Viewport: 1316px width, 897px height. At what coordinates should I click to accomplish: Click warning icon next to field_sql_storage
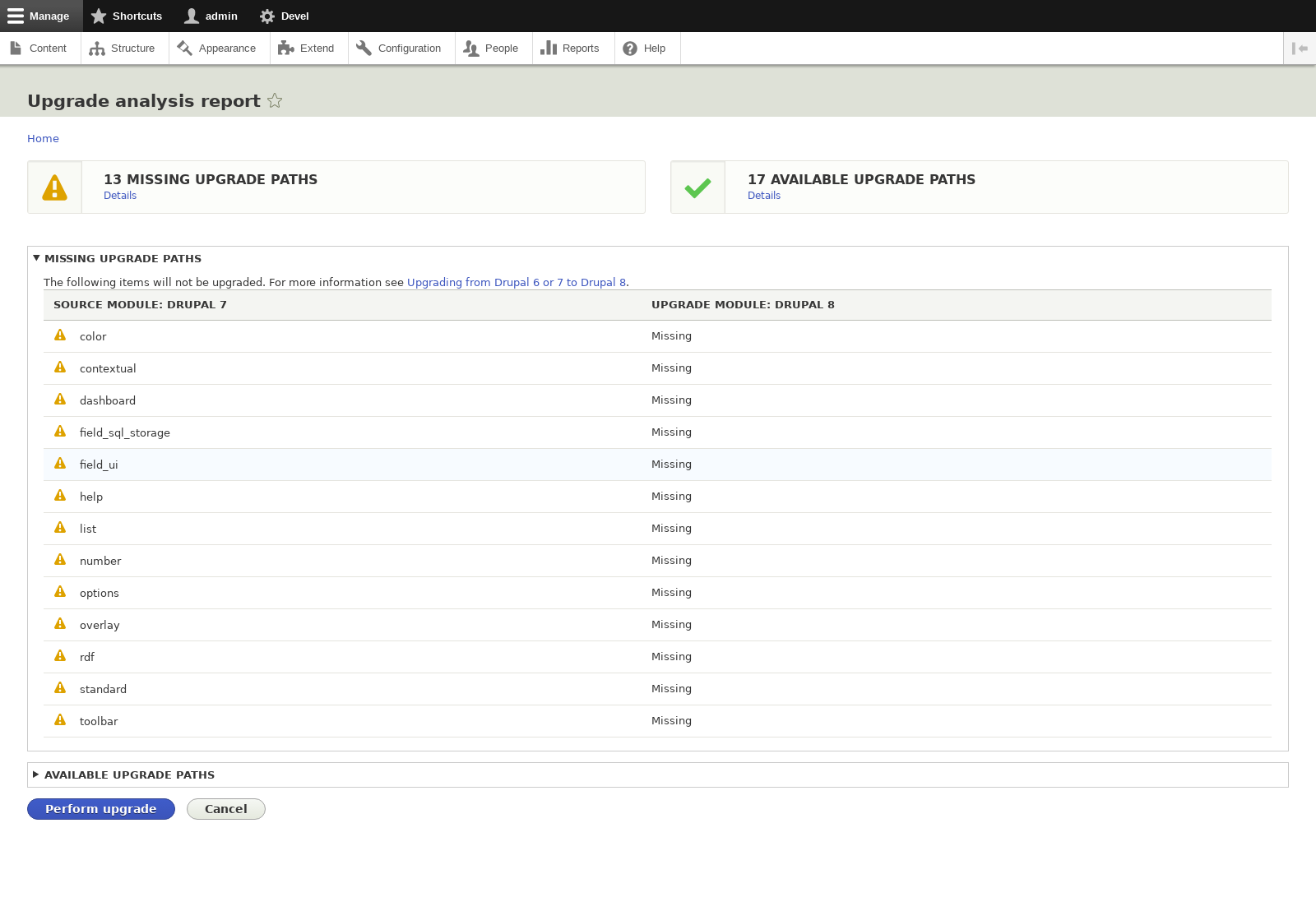pos(60,432)
